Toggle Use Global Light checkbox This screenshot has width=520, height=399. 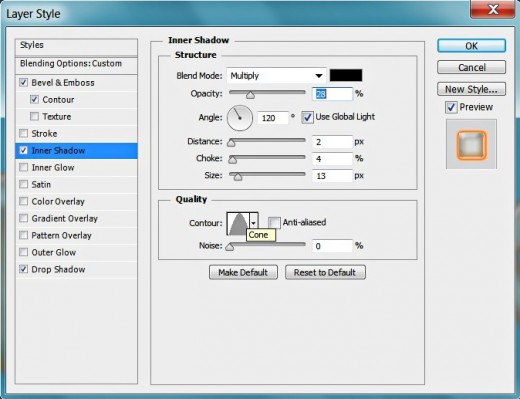tap(307, 117)
